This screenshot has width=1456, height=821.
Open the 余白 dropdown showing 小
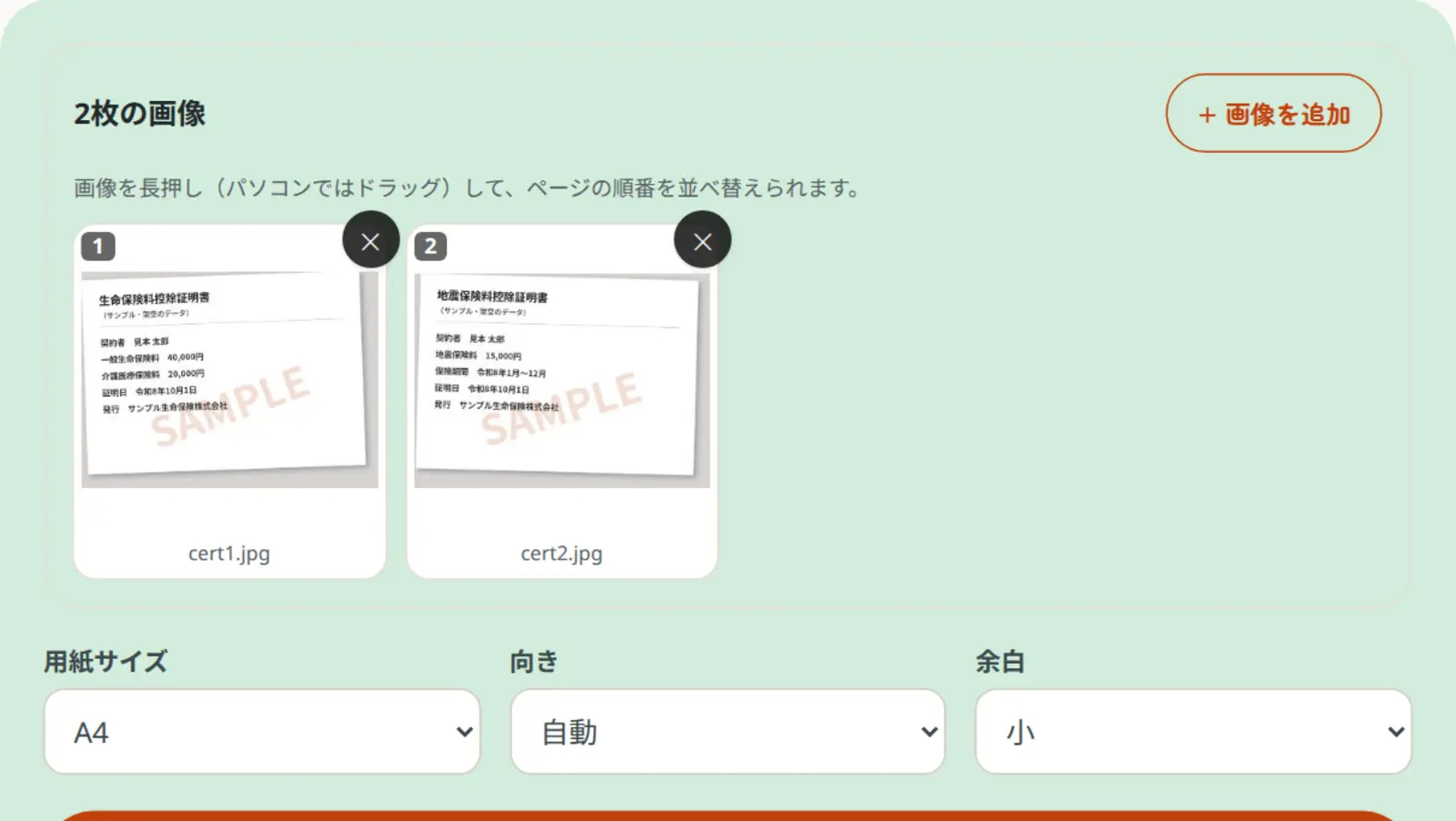1193,732
